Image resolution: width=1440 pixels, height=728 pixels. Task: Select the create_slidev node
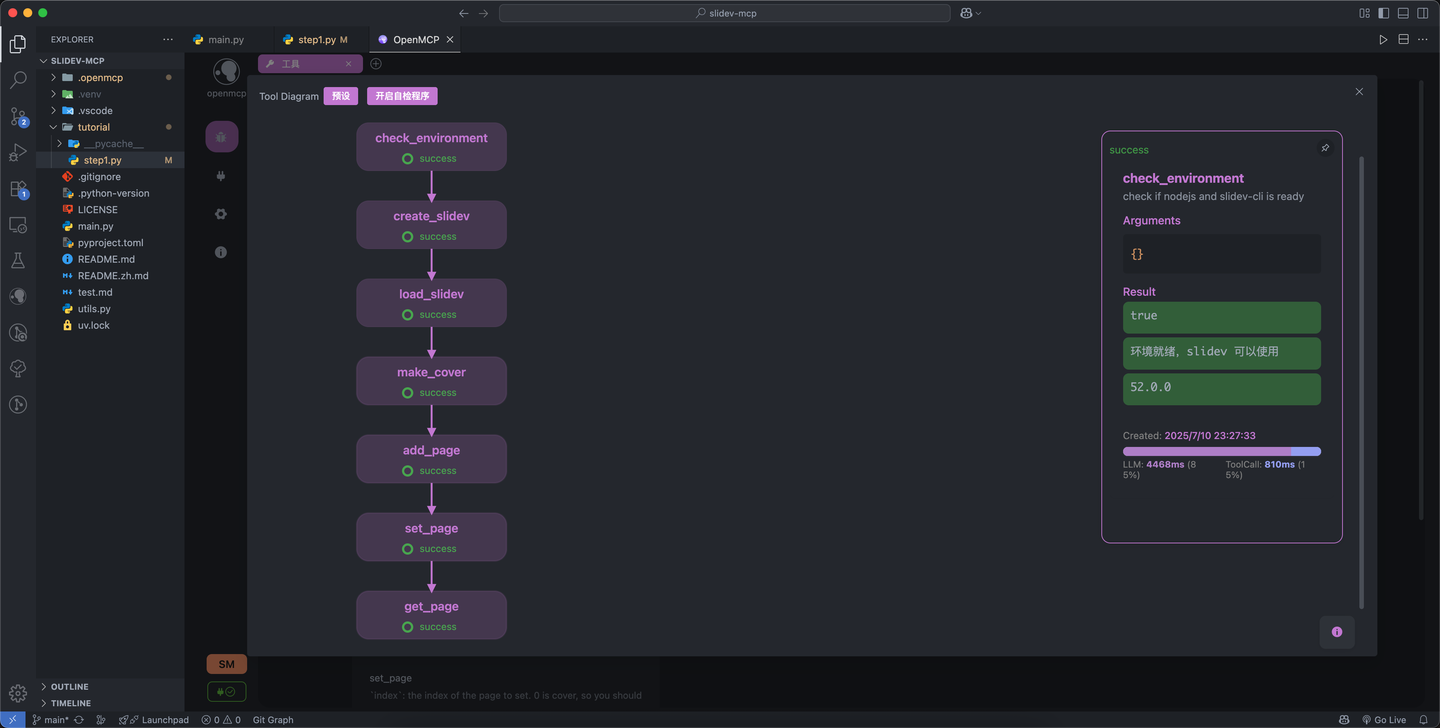tap(431, 225)
